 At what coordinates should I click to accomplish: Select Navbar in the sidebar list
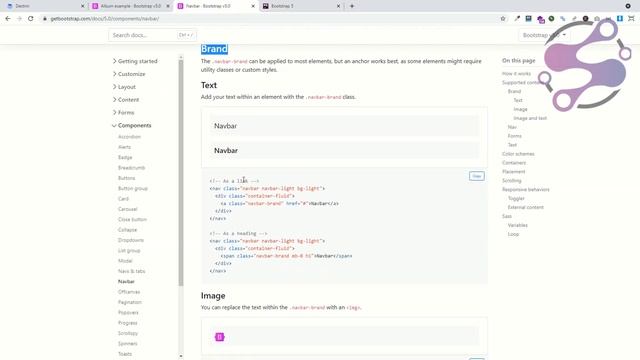[x=126, y=282]
